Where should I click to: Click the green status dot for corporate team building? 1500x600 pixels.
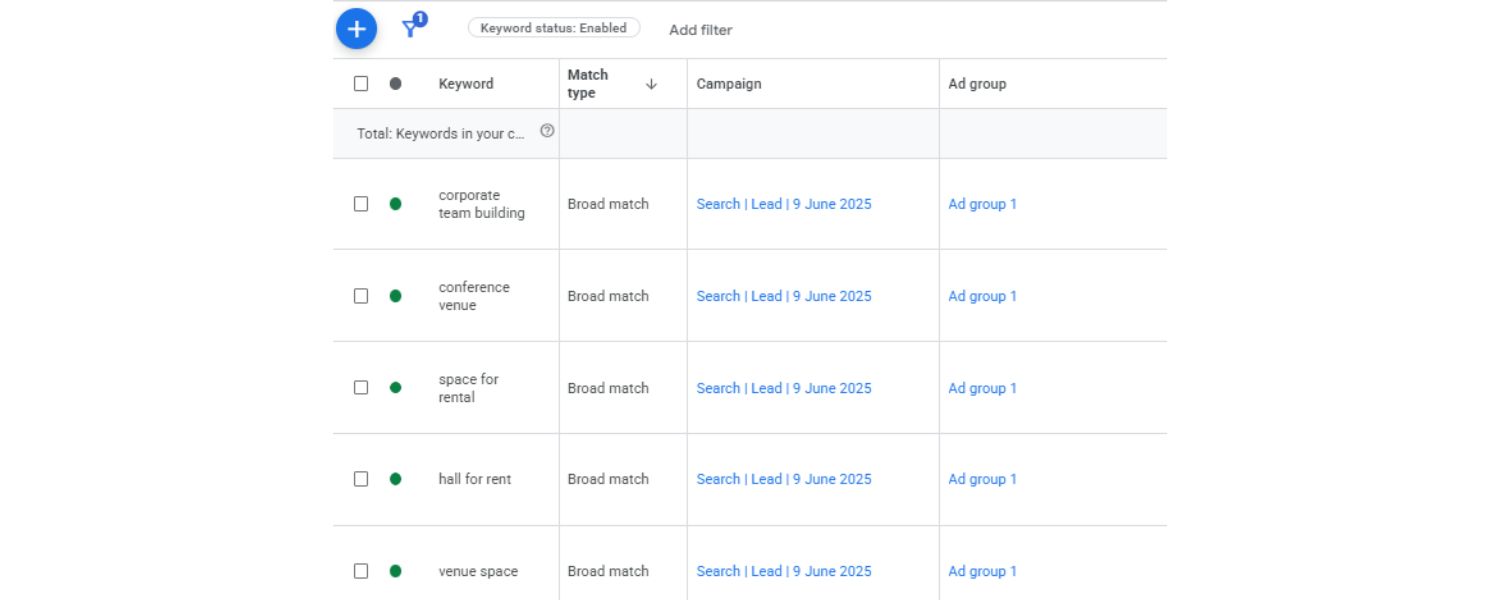click(395, 204)
